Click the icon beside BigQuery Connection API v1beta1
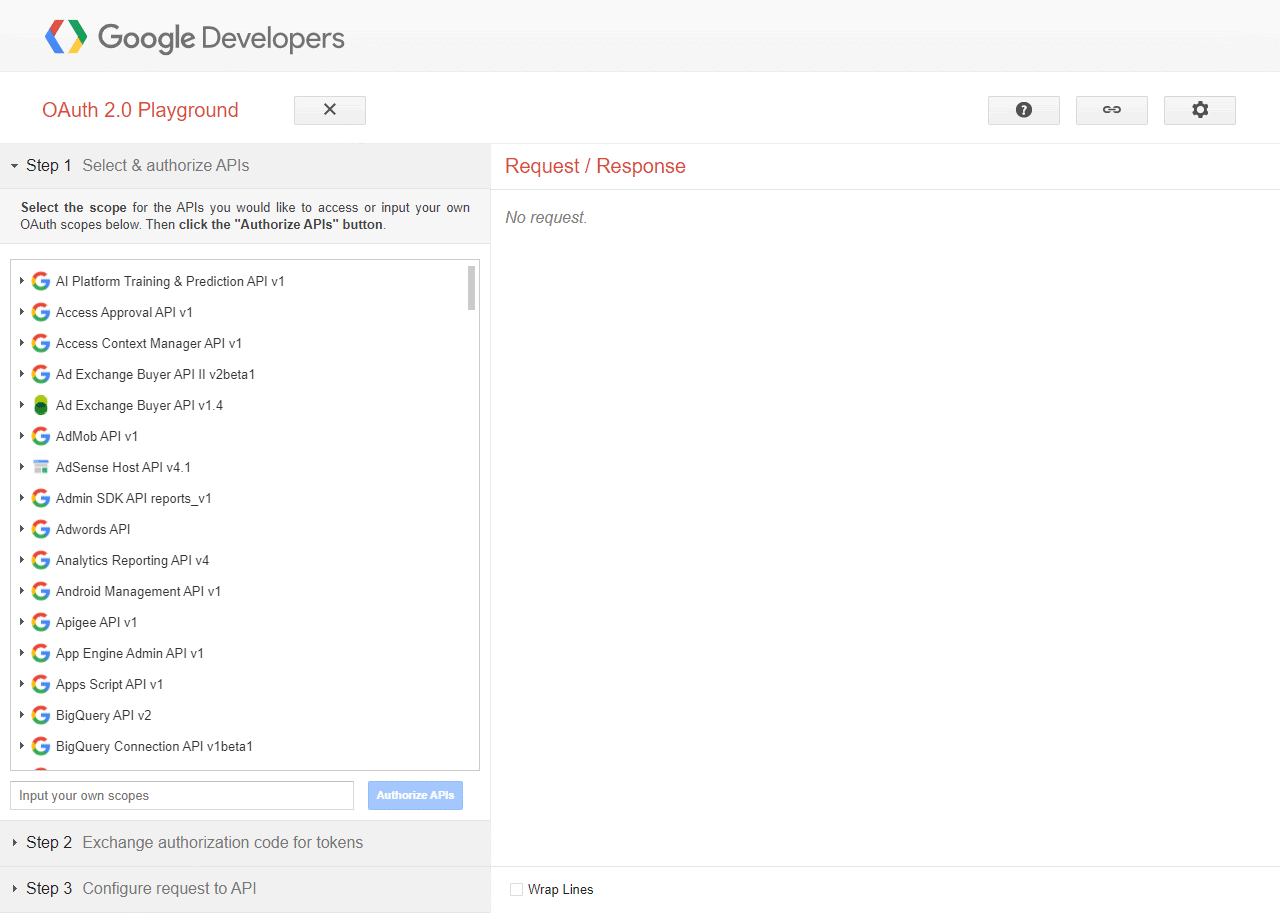1280x913 pixels. point(41,746)
